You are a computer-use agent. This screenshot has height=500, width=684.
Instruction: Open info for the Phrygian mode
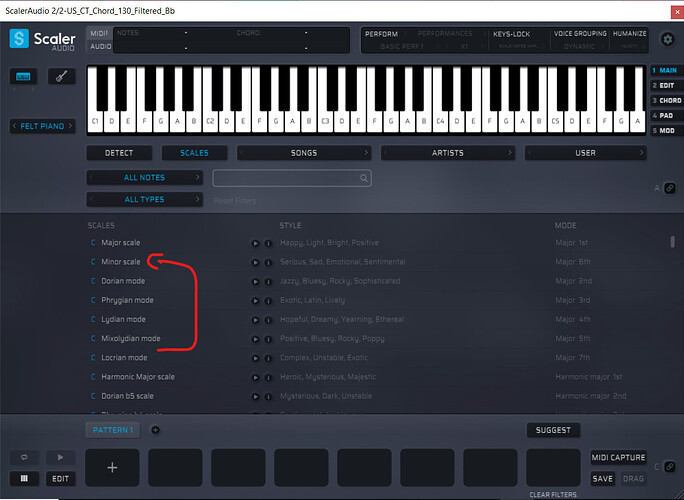click(x=268, y=301)
